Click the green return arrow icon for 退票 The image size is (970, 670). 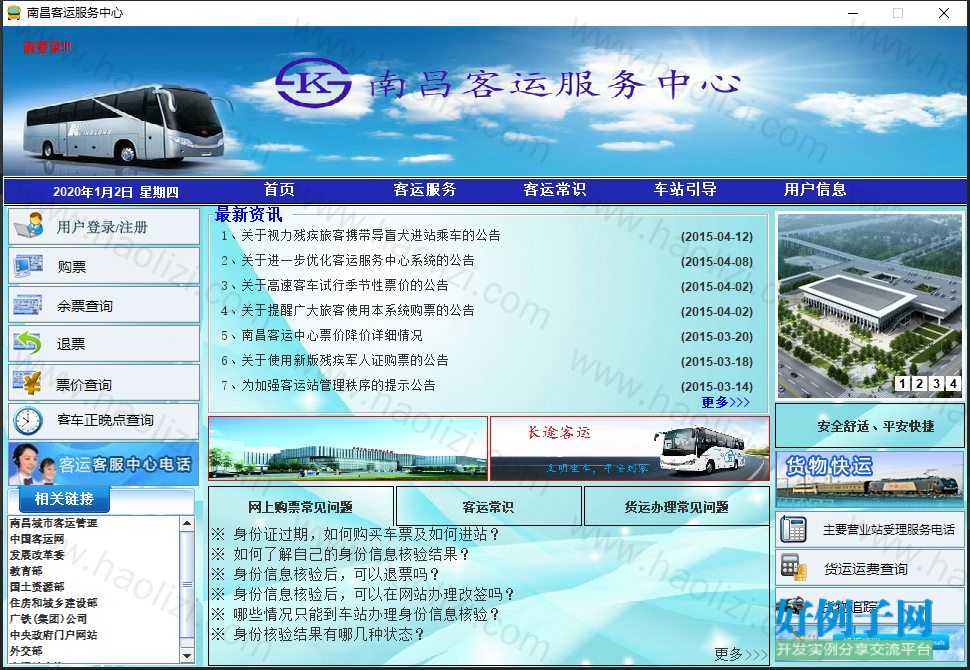pyautogui.click(x=28, y=343)
